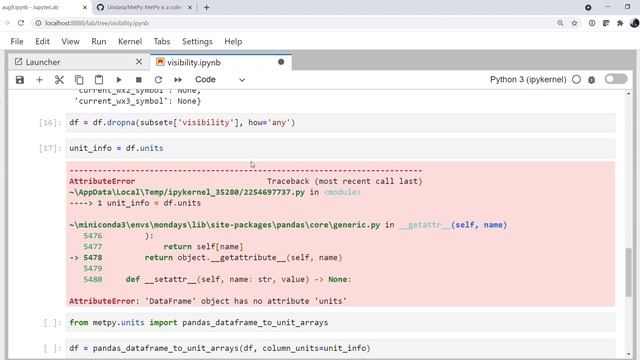Restart the kernel with the circular arrow icon

(x=158, y=80)
